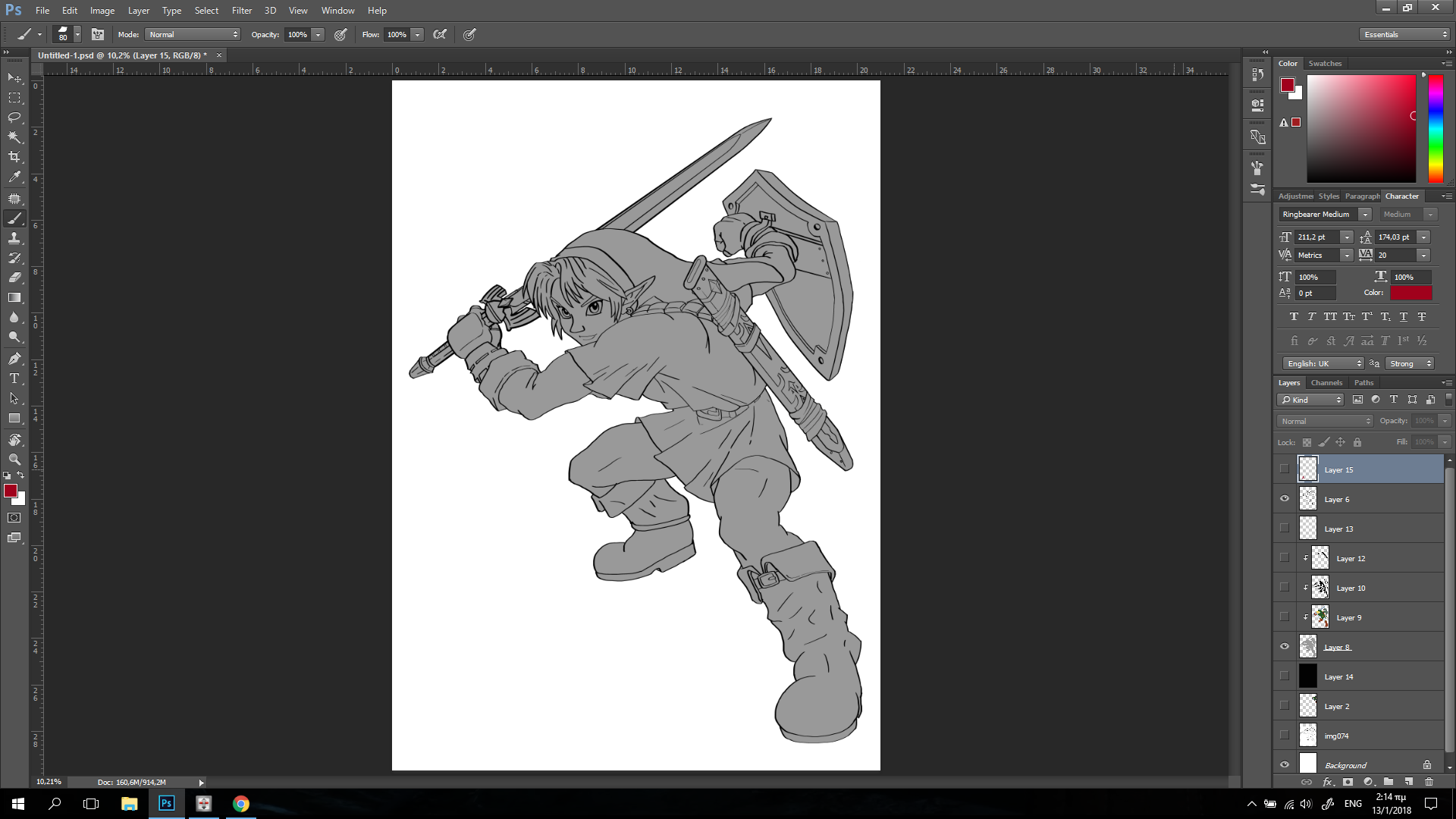Open Chrome from the taskbar
This screenshot has height=819, width=1456.
tap(240, 804)
